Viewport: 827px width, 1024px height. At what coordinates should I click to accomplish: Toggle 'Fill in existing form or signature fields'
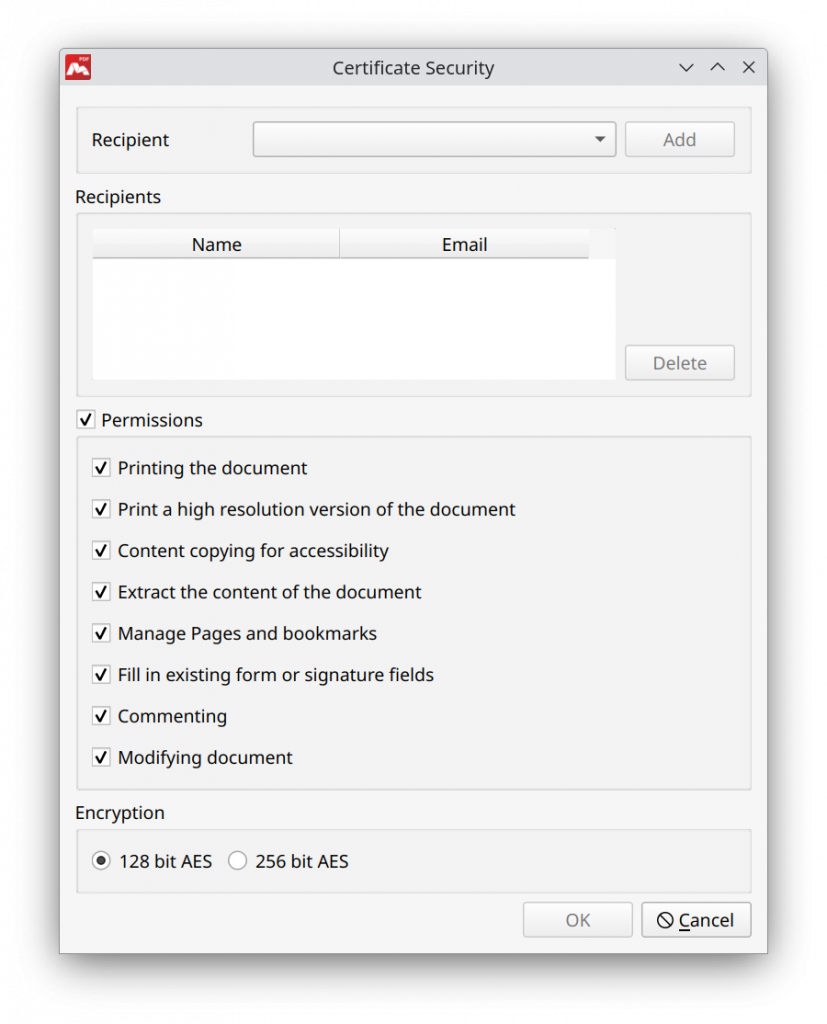pos(101,674)
